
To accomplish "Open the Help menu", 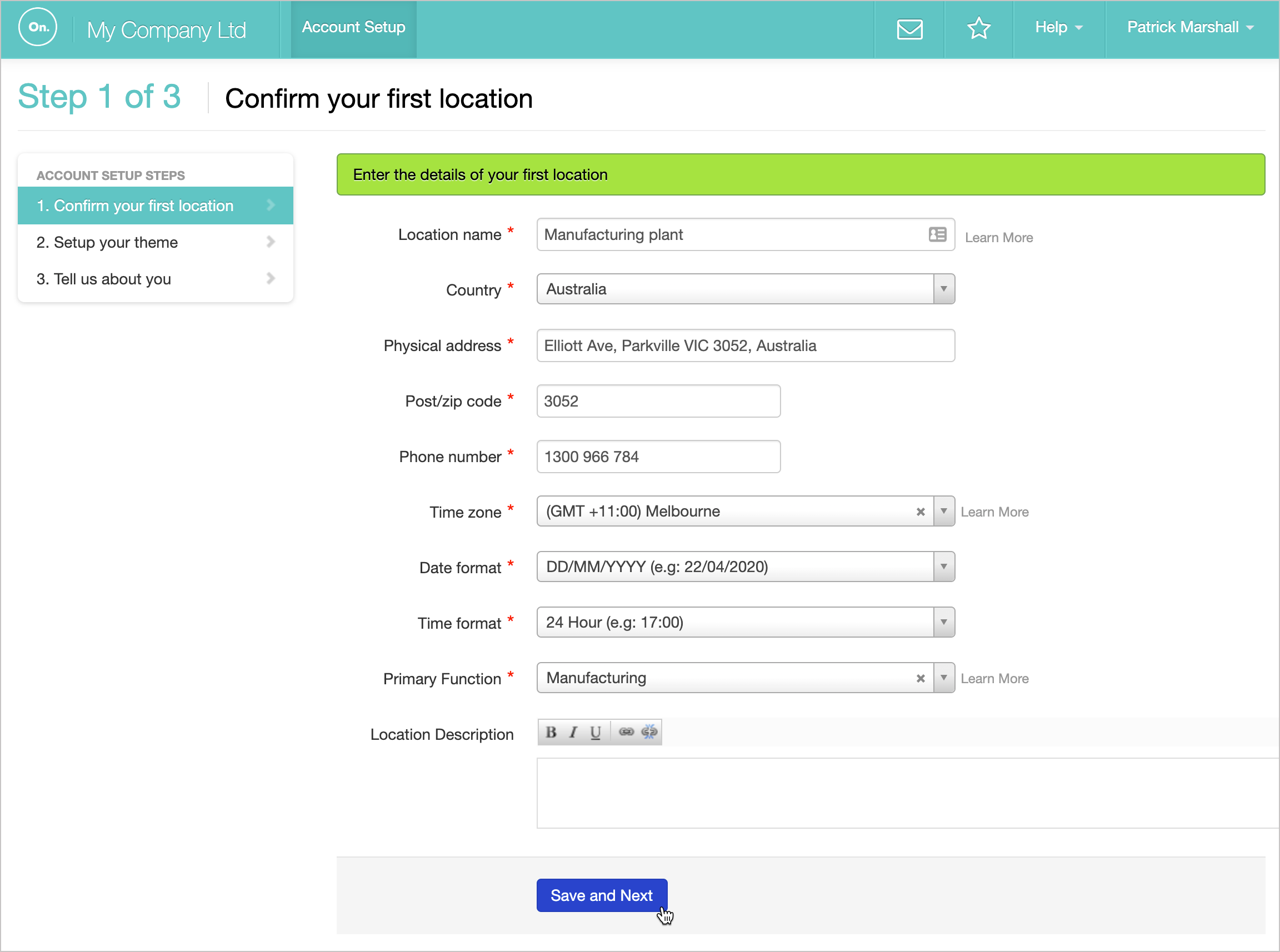I will [x=1058, y=27].
